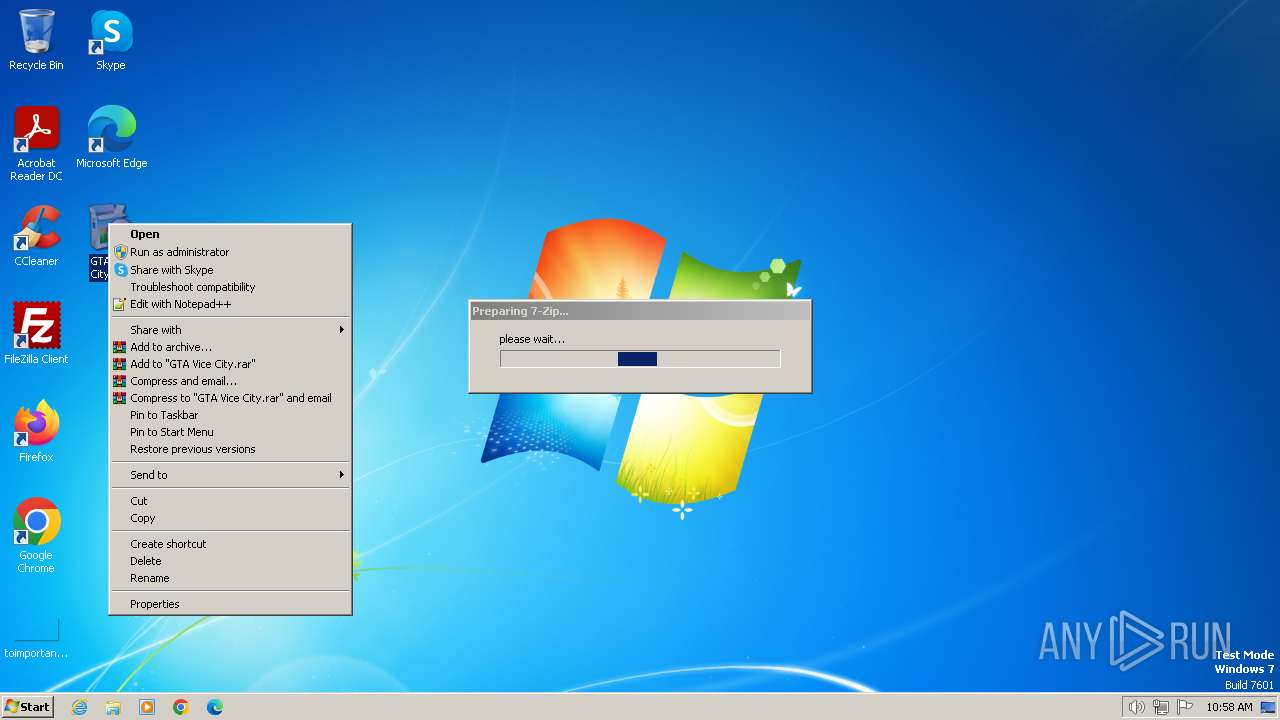Choose Open in the context menu

[x=230, y=234]
